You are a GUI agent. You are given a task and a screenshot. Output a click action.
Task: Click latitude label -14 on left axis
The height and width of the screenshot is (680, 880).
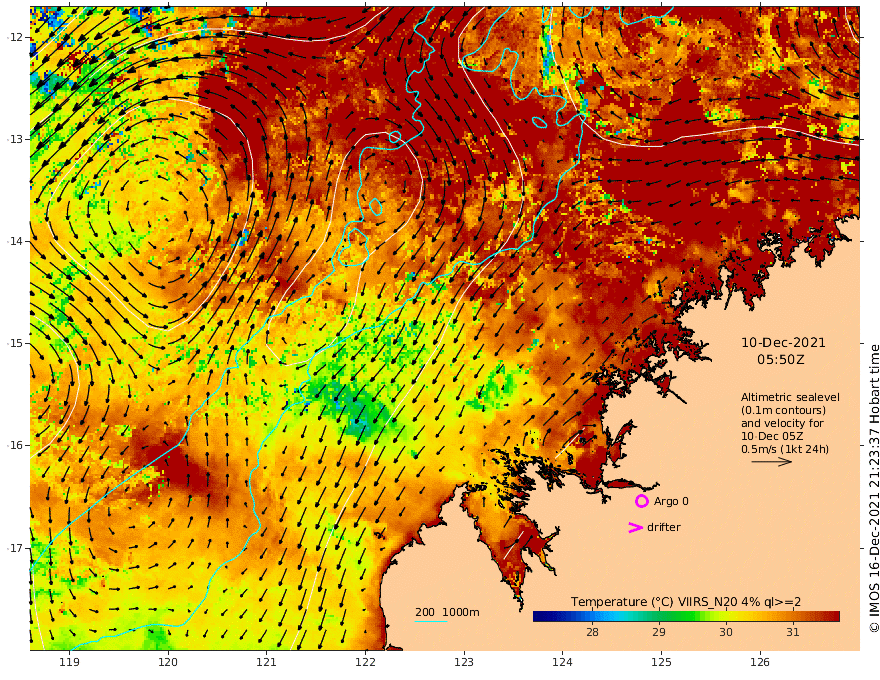[15, 241]
